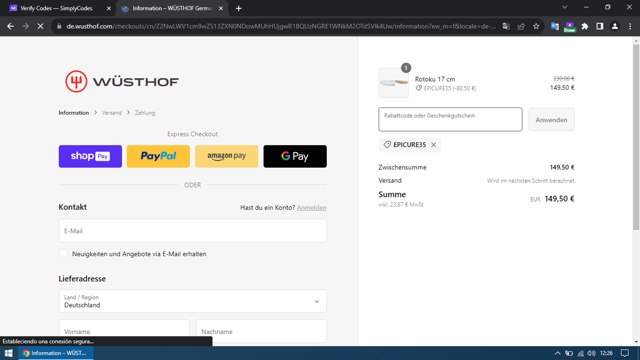
Task: Bookmark this page with the star icon
Action: pyautogui.click(x=536, y=26)
